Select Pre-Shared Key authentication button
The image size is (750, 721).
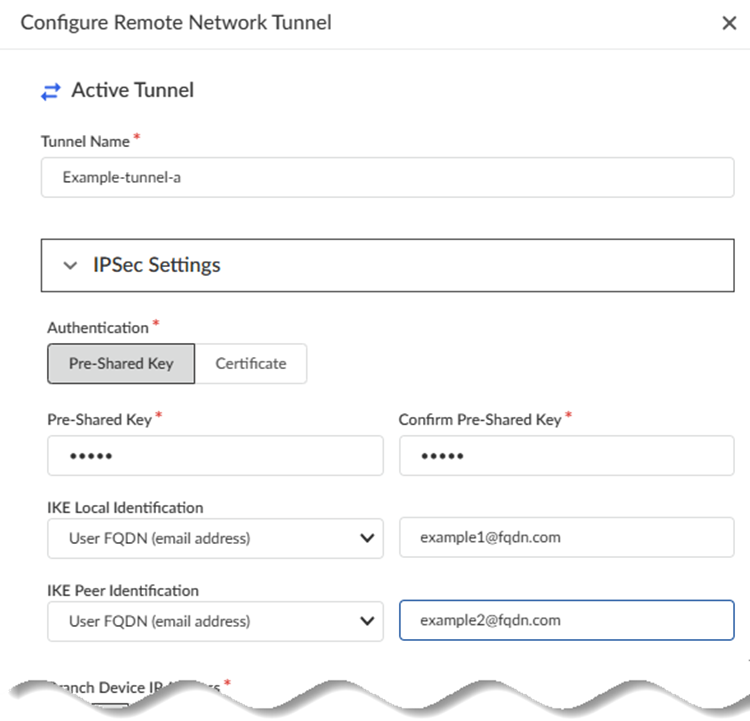point(121,364)
